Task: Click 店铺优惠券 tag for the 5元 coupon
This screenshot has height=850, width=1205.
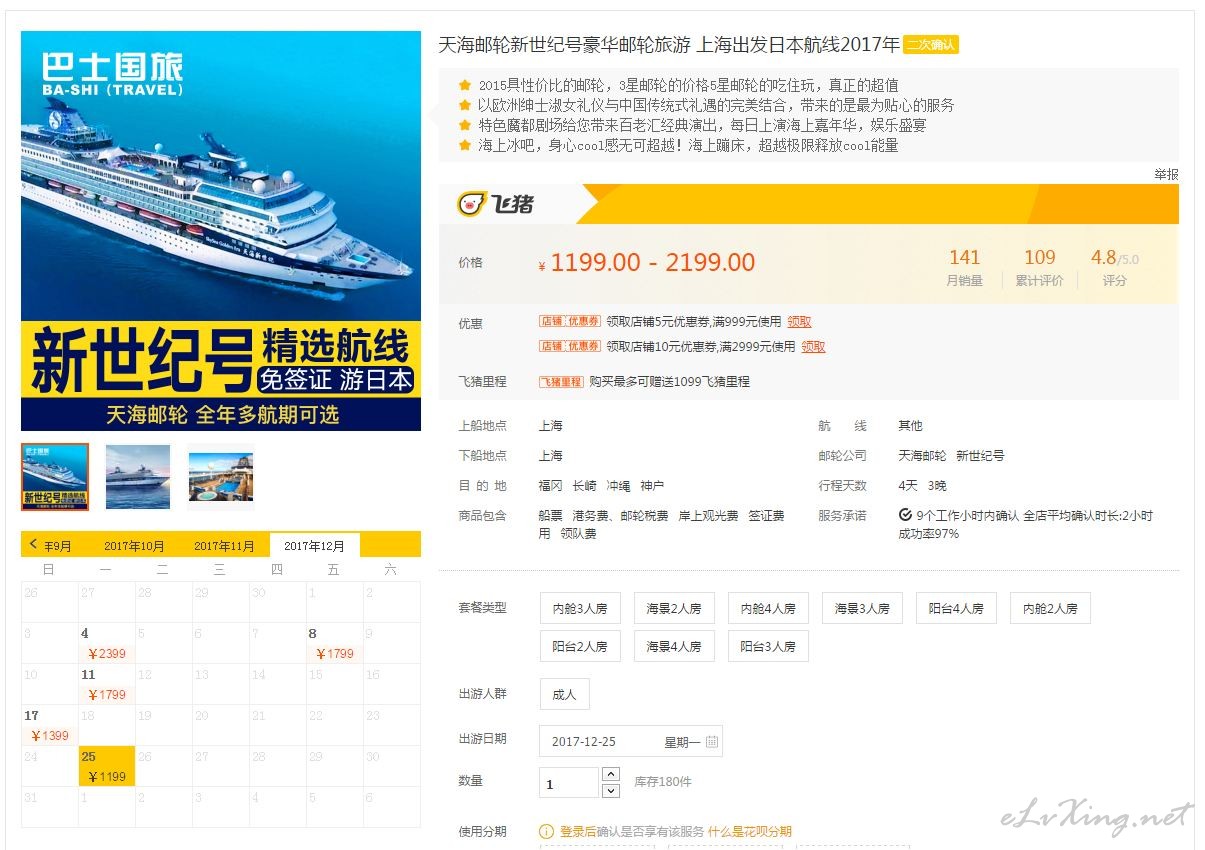Action: point(570,322)
